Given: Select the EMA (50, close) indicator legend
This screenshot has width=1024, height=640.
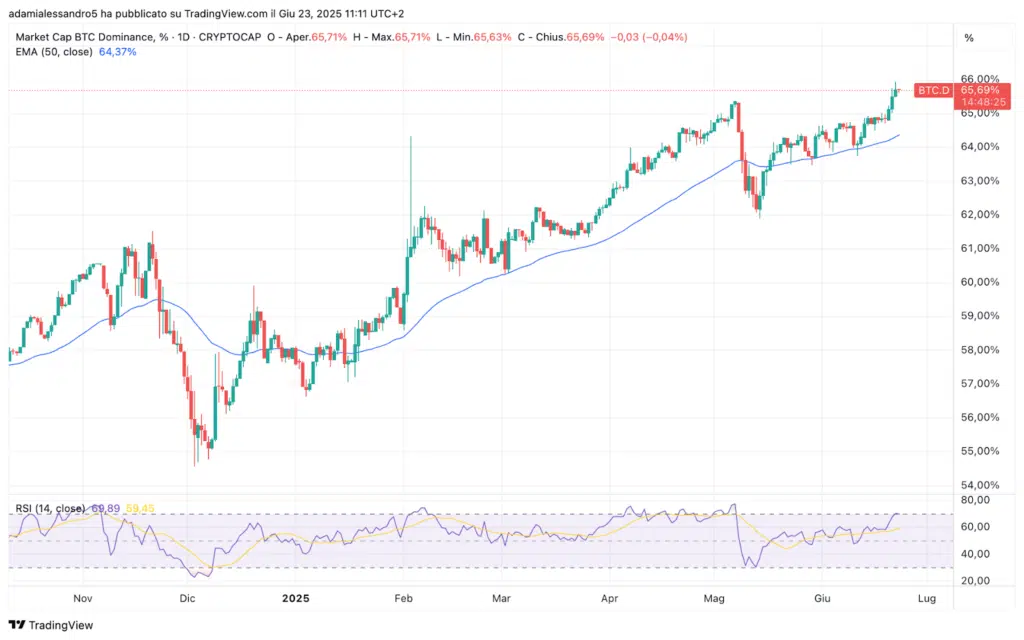Looking at the screenshot, I should click(x=52, y=51).
